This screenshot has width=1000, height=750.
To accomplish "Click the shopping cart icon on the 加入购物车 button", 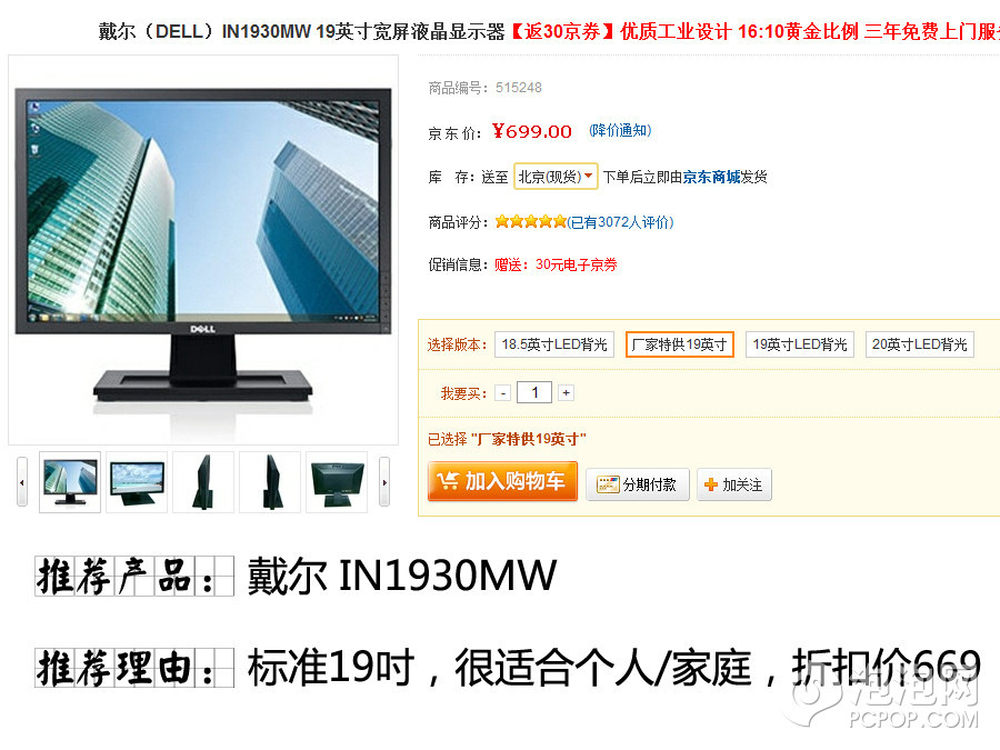I will click(447, 481).
